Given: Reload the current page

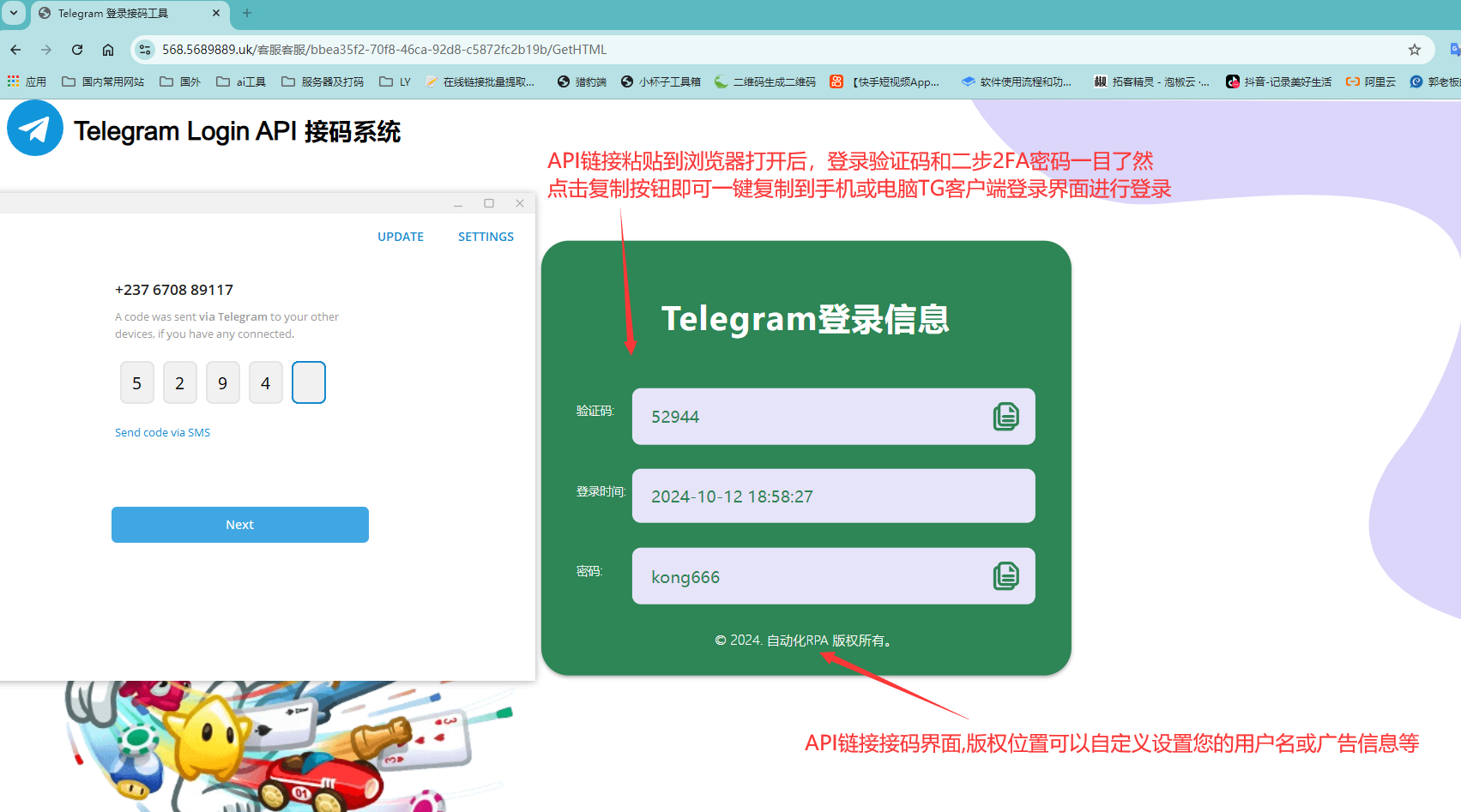Looking at the screenshot, I should [x=77, y=50].
